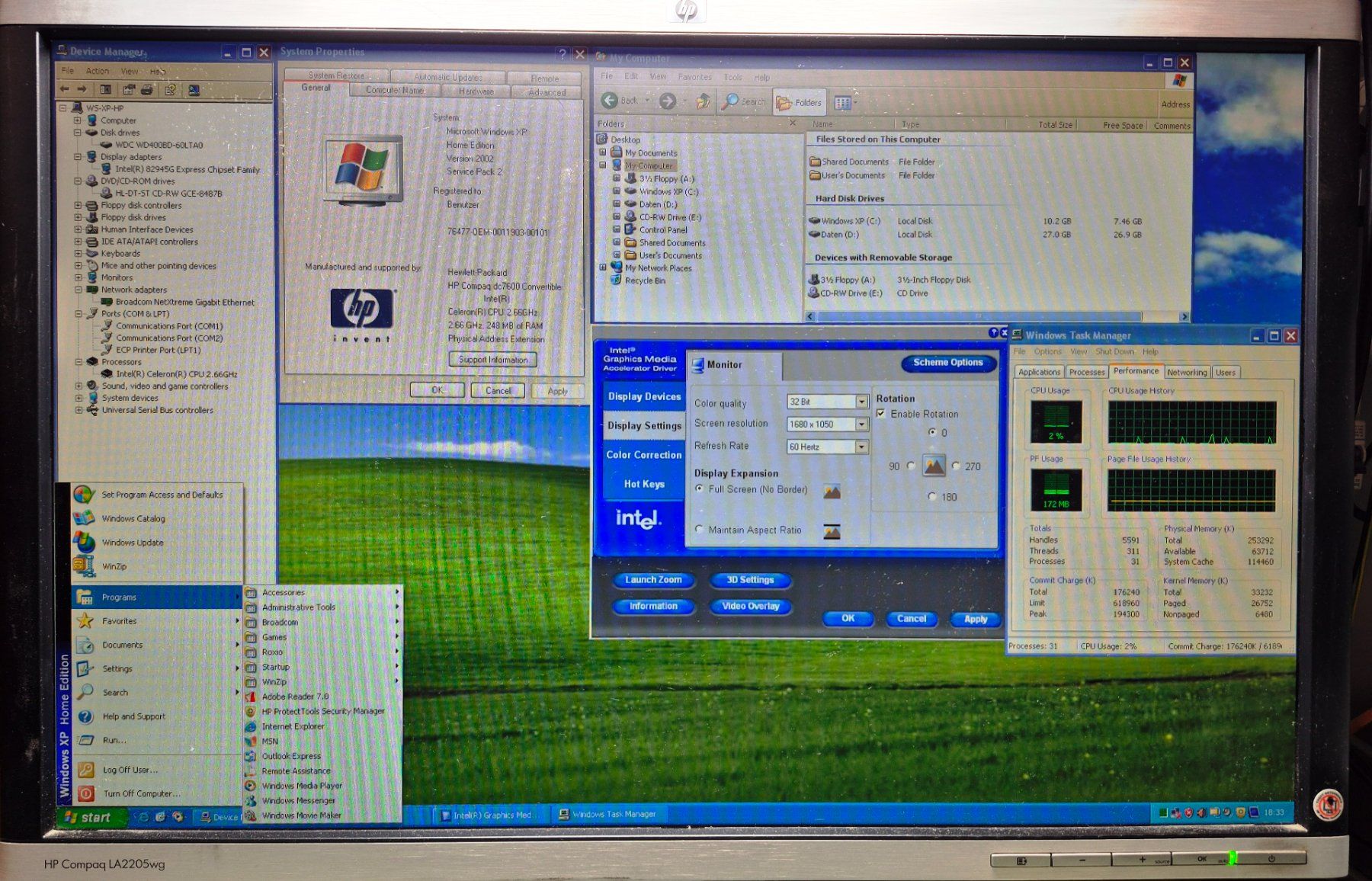Click Apply in Intel graphics dialog
This screenshot has height=881, width=1372.
[x=975, y=619]
